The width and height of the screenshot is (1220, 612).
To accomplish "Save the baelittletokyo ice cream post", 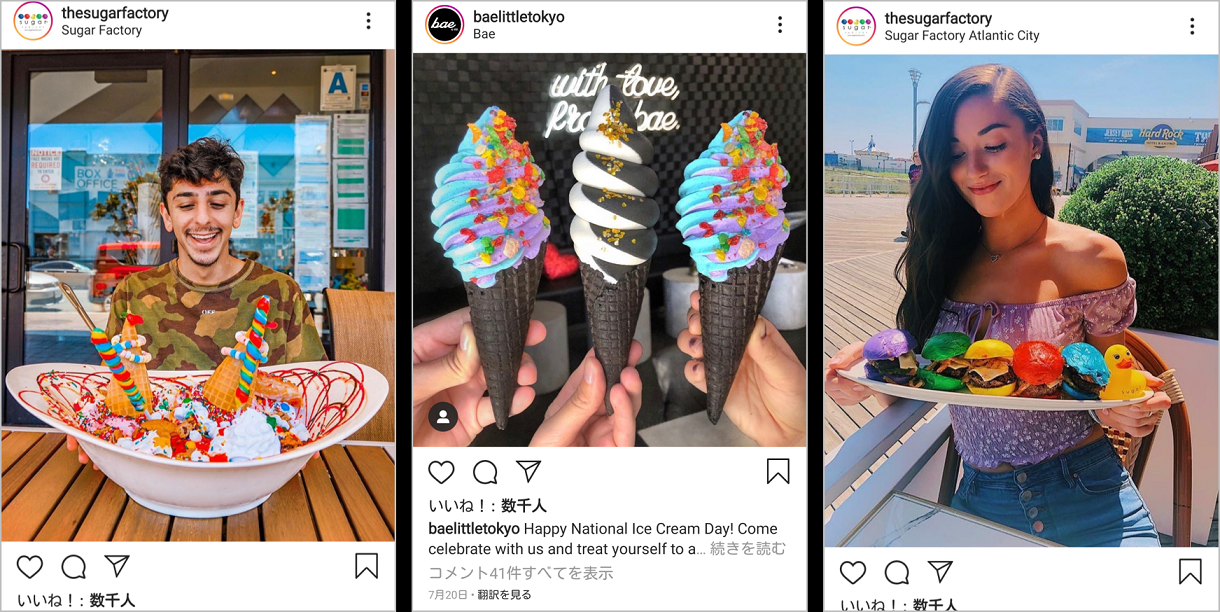I will coord(778,471).
